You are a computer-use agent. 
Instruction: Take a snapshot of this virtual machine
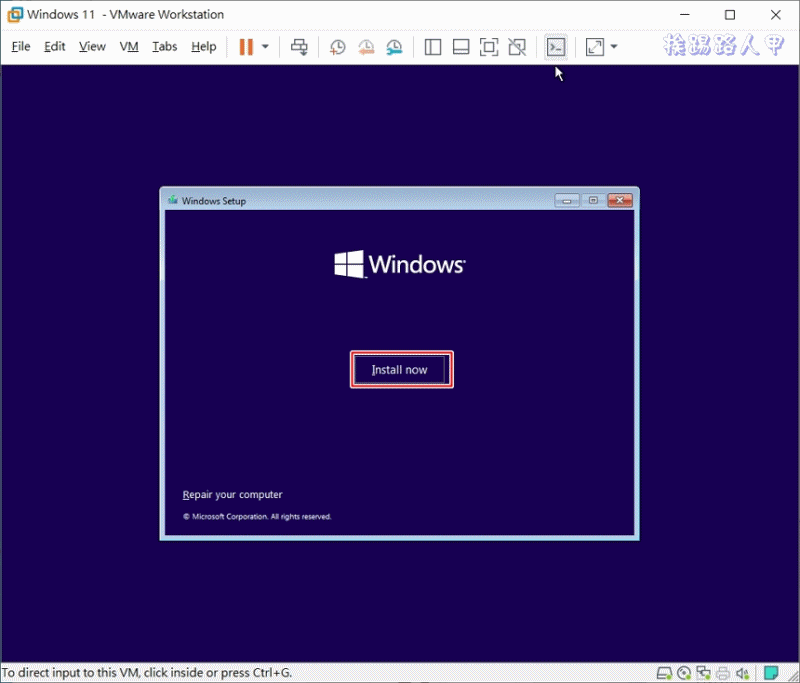tap(337, 46)
